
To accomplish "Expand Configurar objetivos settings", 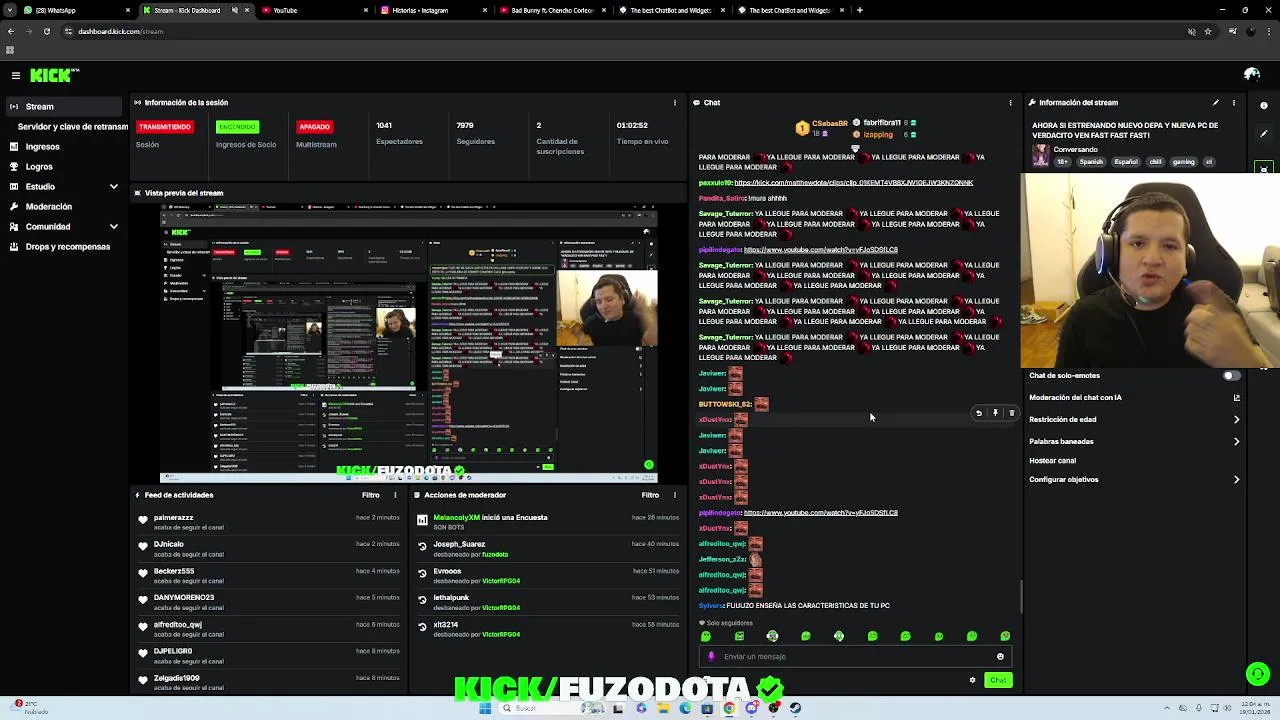I will [1134, 480].
